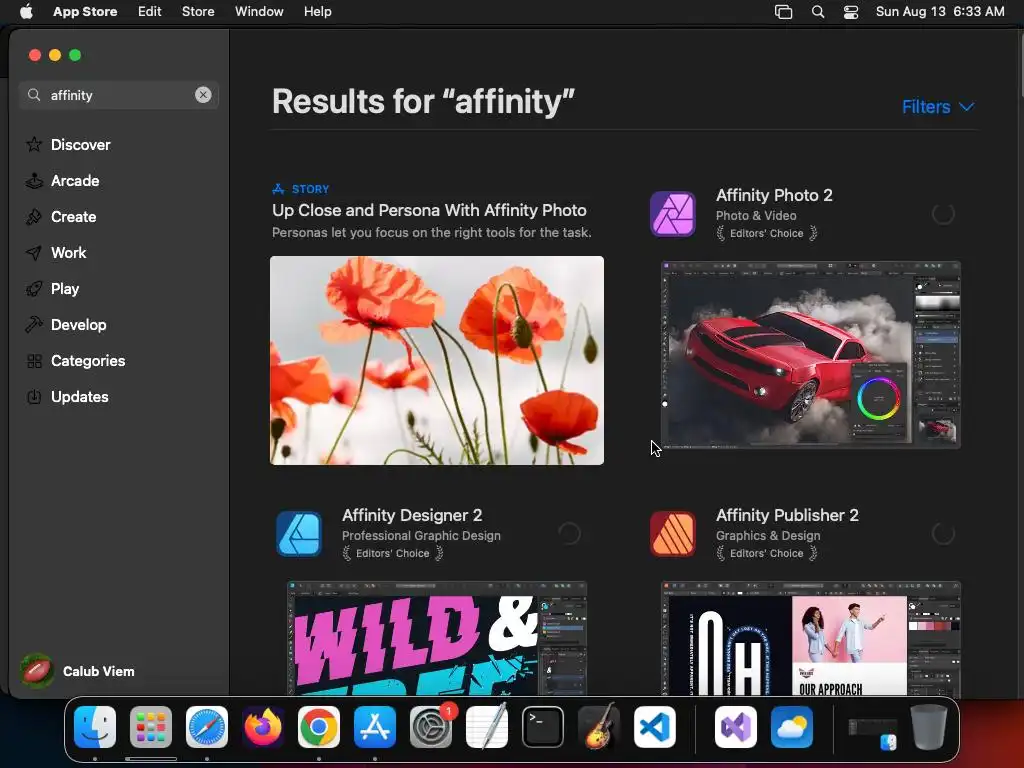Image resolution: width=1024 pixels, height=768 pixels.
Task: Open the Calub Viem account profile
Action: coord(77,671)
